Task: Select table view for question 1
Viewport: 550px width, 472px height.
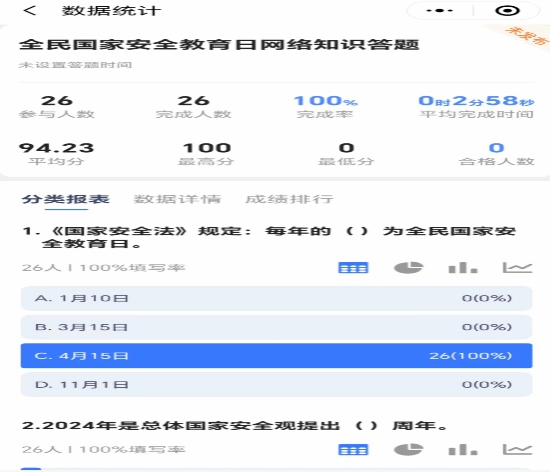Action: [x=353, y=268]
